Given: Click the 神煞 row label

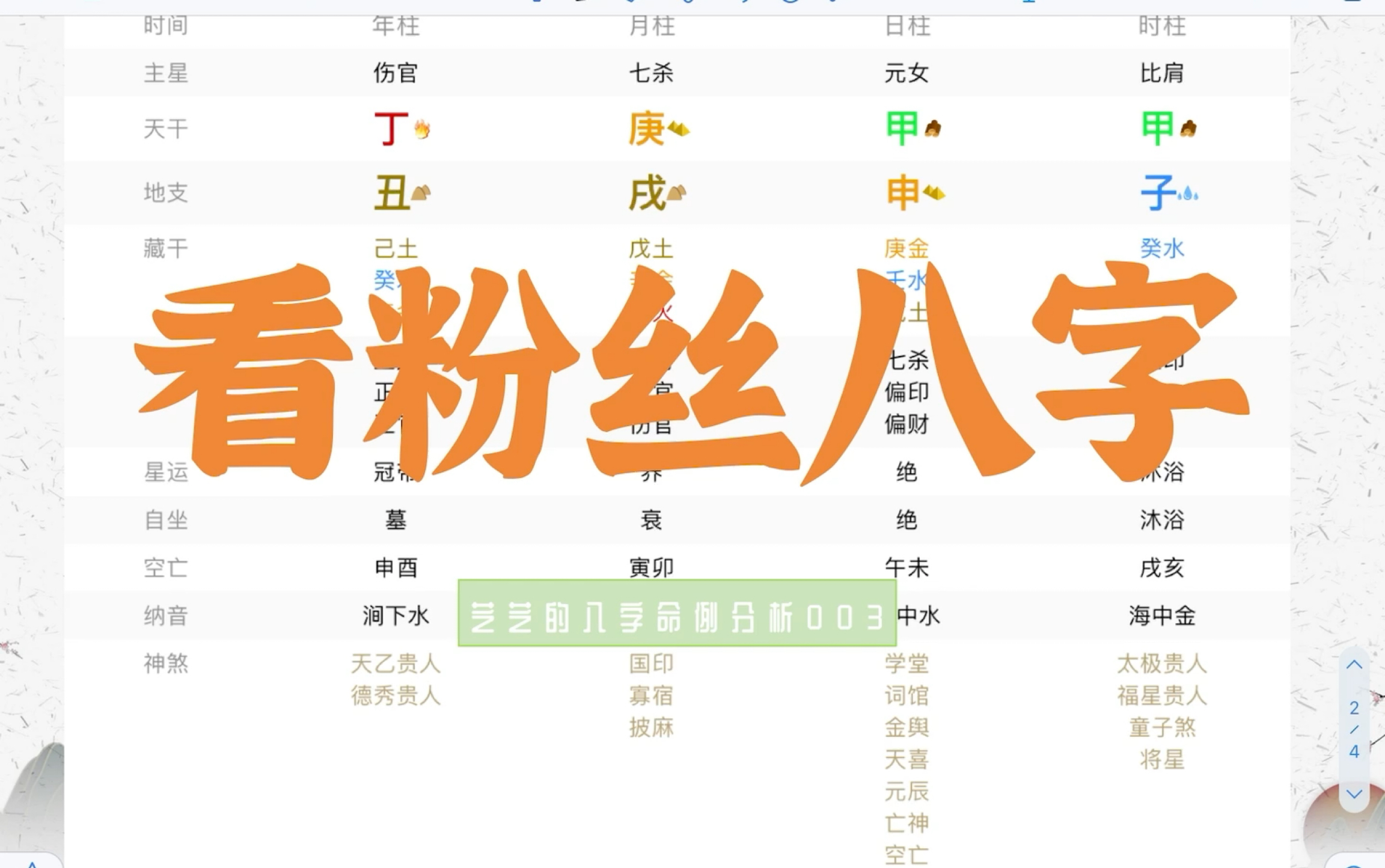Looking at the screenshot, I should coord(166,664).
